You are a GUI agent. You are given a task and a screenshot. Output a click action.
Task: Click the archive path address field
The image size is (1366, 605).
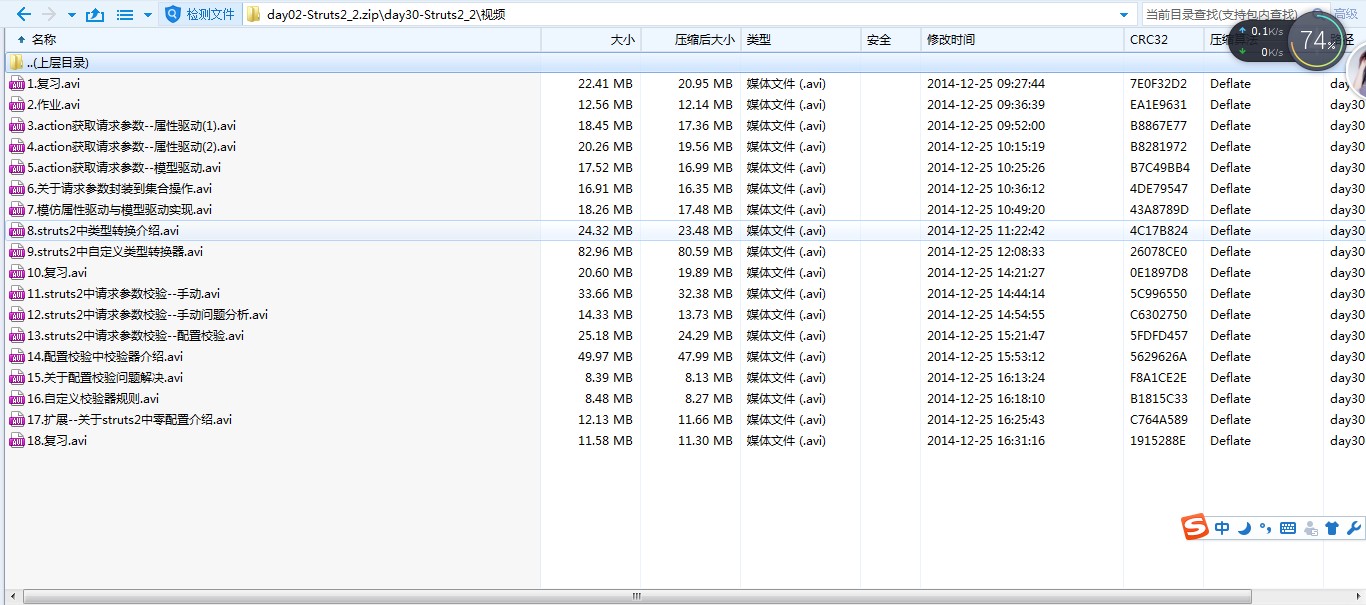click(x=690, y=14)
